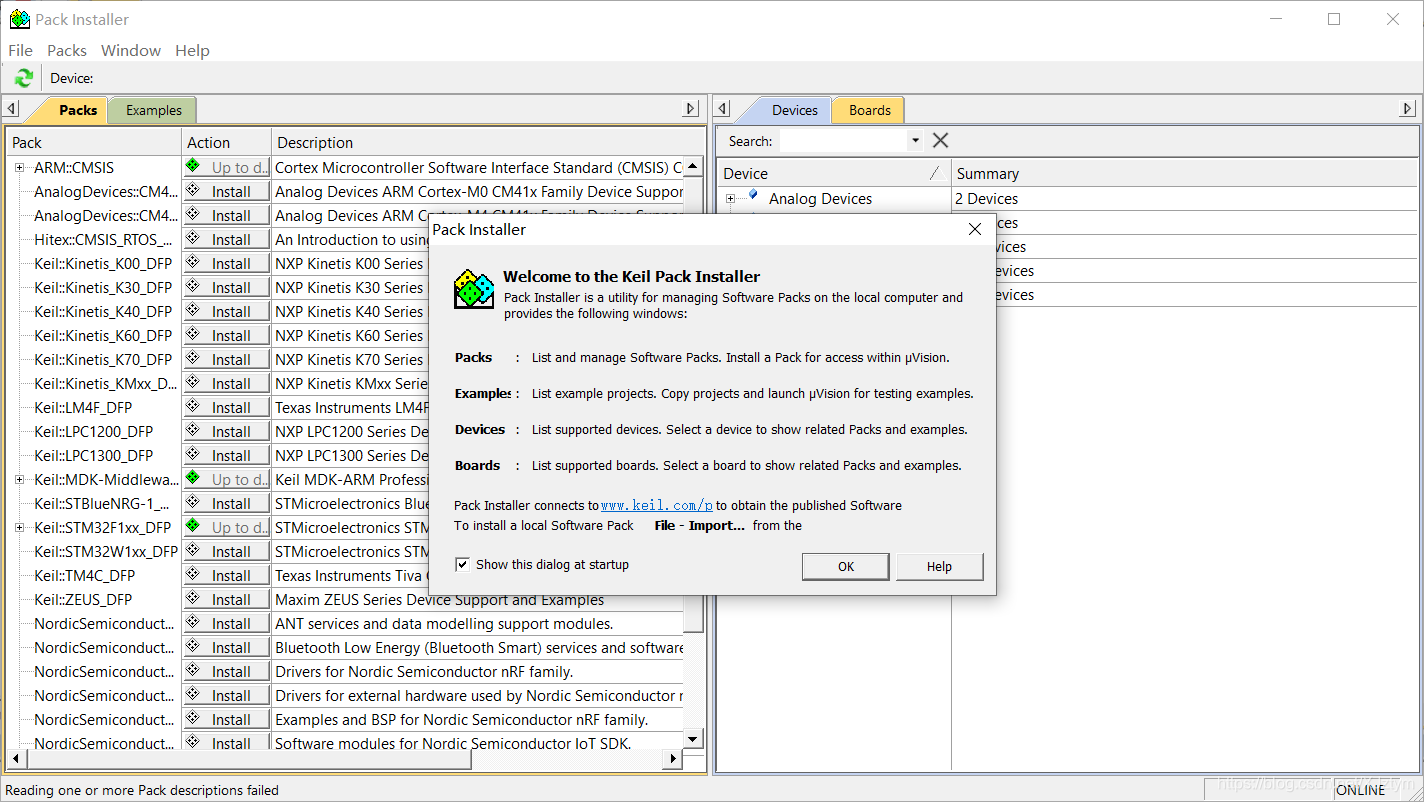This screenshot has width=1424, height=802.
Task: Close the Welcome dialog with X
Action: pyautogui.click(x=975, y=229)
